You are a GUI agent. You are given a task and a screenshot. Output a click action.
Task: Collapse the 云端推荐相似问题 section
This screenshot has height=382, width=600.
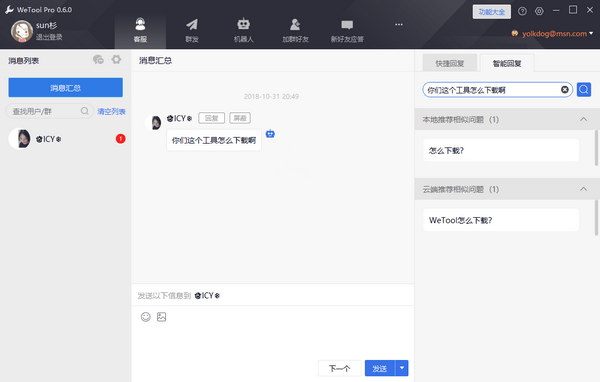coord(583,189)
